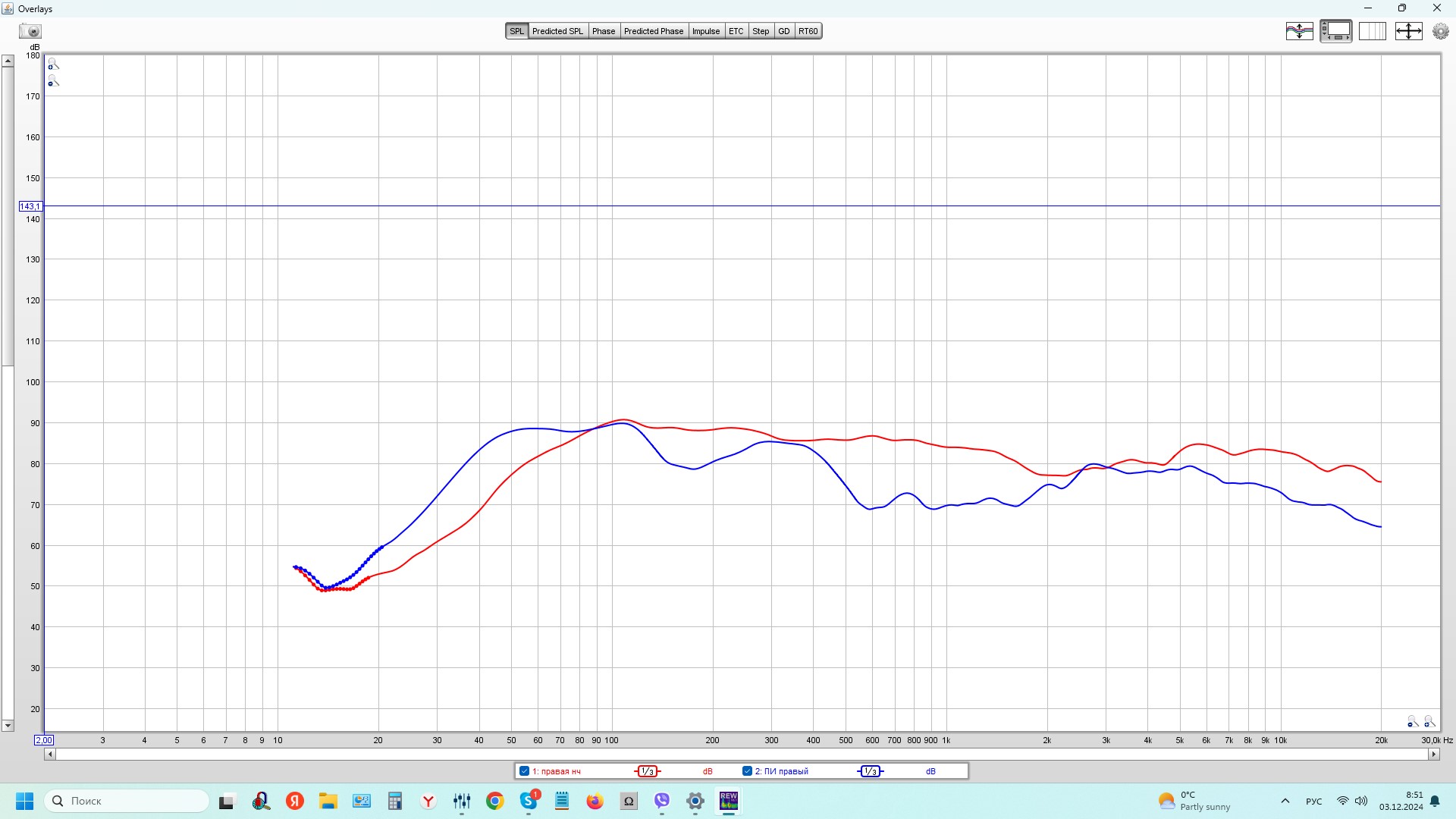Open the notifications bell
Image resolution: width=1456 pixels, height=819 pixels.
[1435, 801]
